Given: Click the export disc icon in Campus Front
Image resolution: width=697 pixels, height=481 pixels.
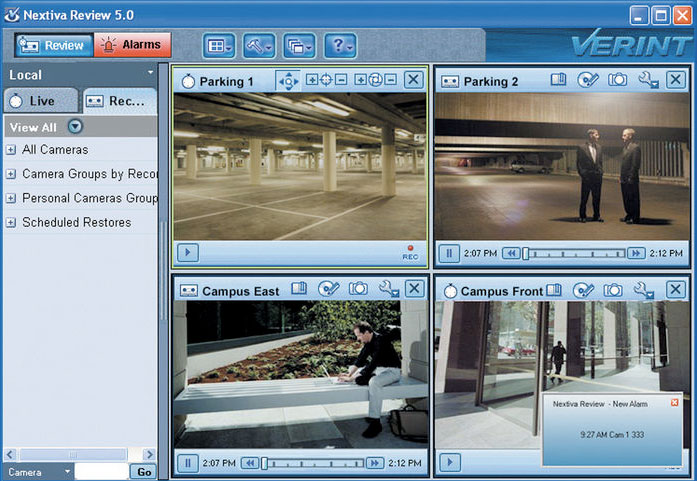Looking at the screenshot, I should [583, 291].
